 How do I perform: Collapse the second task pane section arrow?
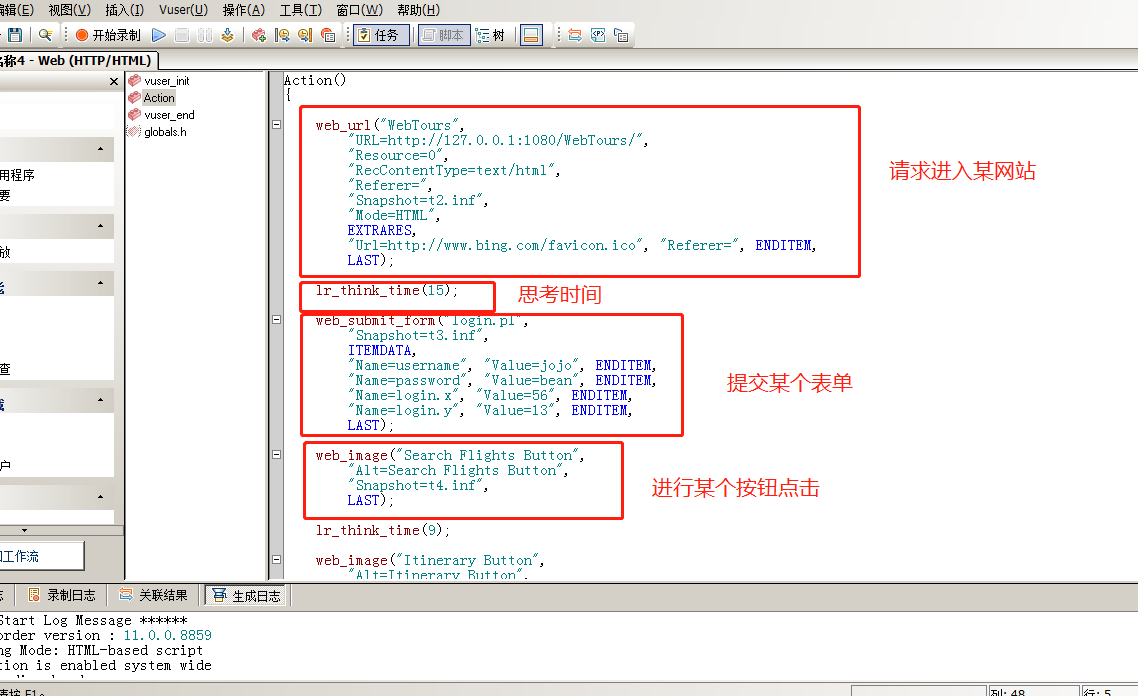[x=100, y=226]
